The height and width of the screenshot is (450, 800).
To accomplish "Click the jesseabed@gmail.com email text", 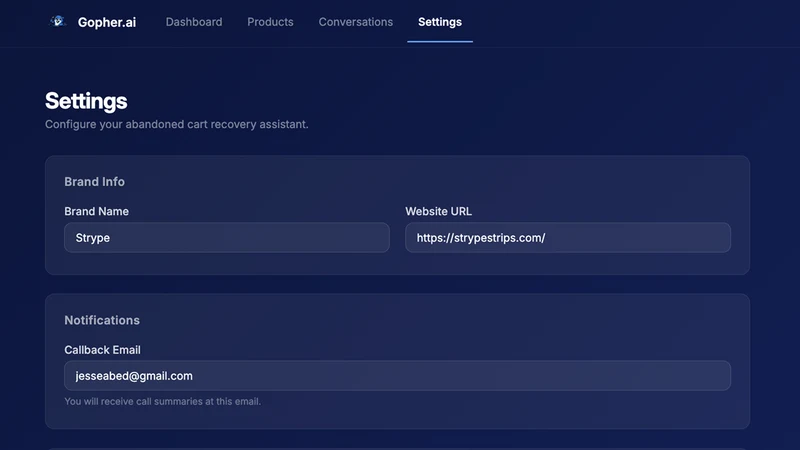I will coord(134,376).
